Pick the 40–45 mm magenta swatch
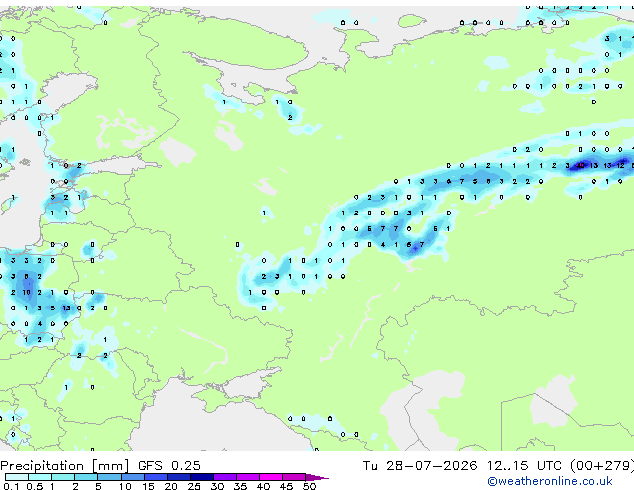 (271, 477)
